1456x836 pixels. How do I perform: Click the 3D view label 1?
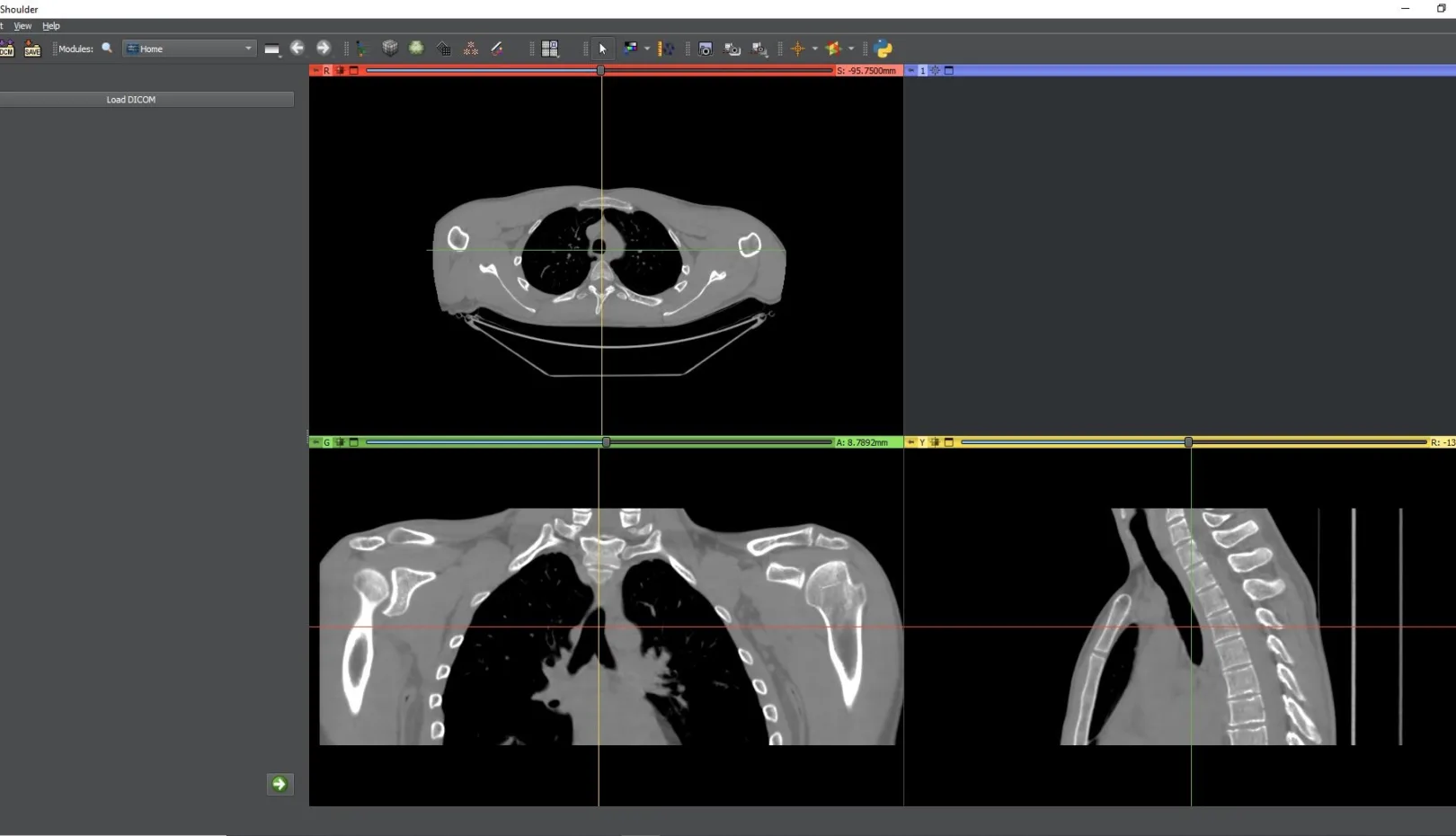[x=922, y=70]
